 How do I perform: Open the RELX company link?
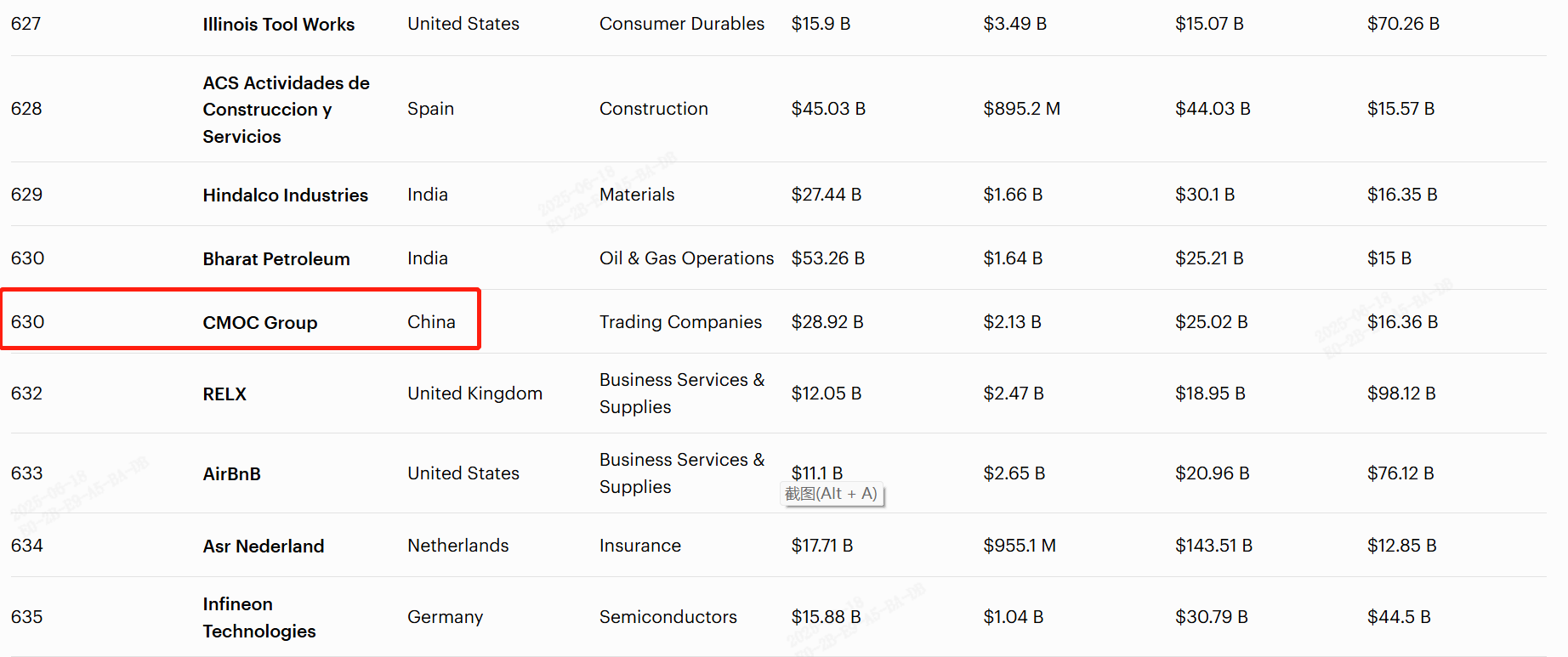(224, 394)
